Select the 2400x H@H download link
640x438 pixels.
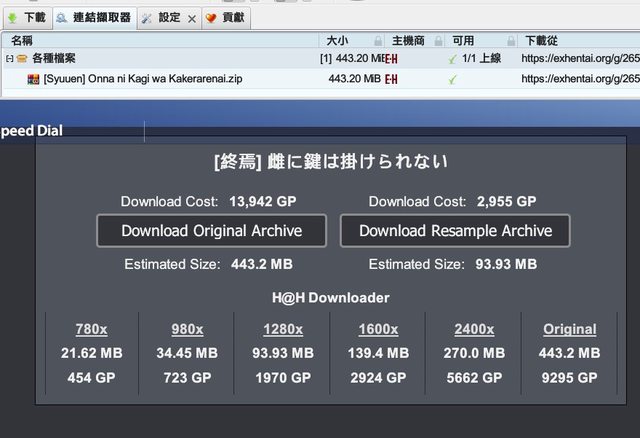coord(474,329)
